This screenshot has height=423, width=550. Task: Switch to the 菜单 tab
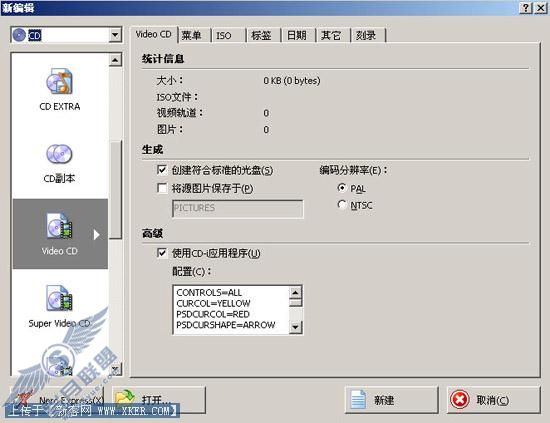pyautogui.click(x=192, y=35)
